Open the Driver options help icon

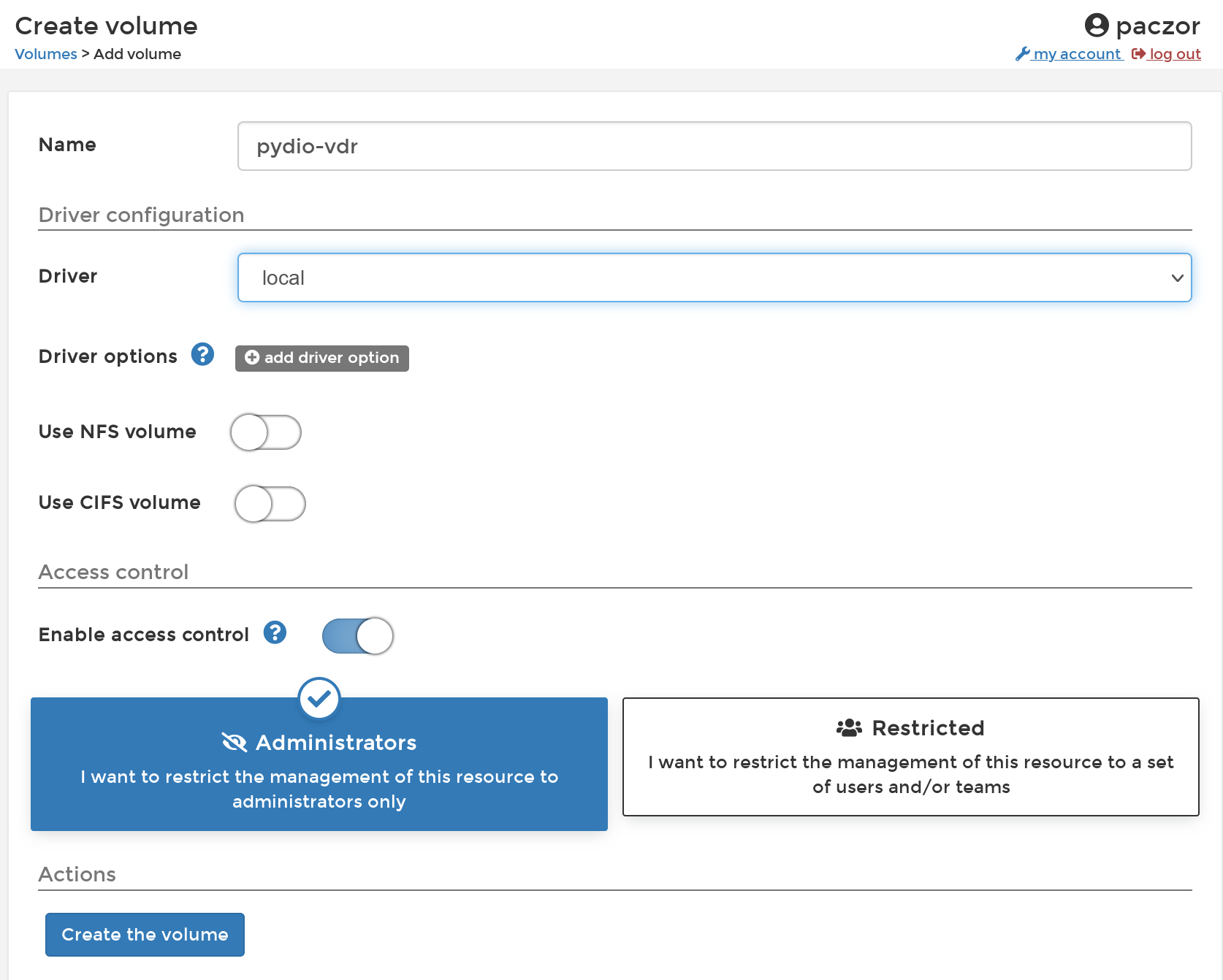click(x=202, y=355)
